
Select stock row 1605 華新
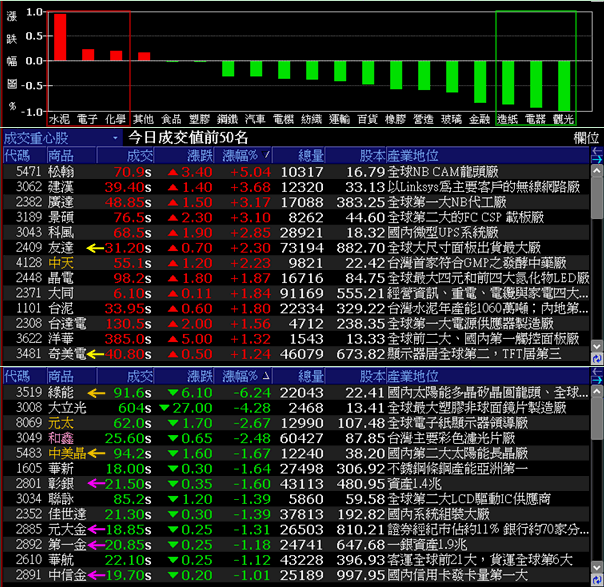296,469
